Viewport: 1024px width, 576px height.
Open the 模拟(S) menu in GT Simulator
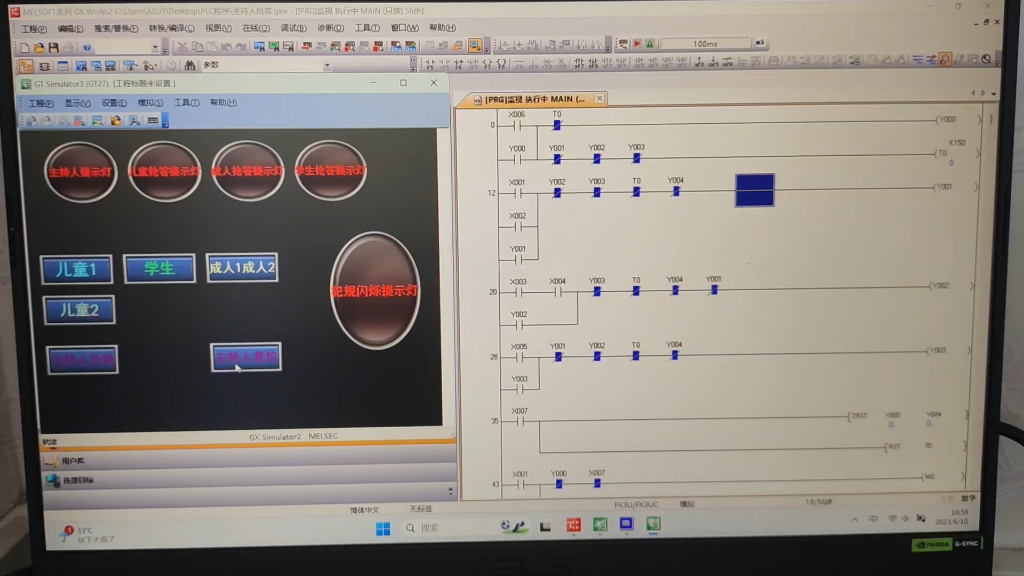(x=150, y=103)
